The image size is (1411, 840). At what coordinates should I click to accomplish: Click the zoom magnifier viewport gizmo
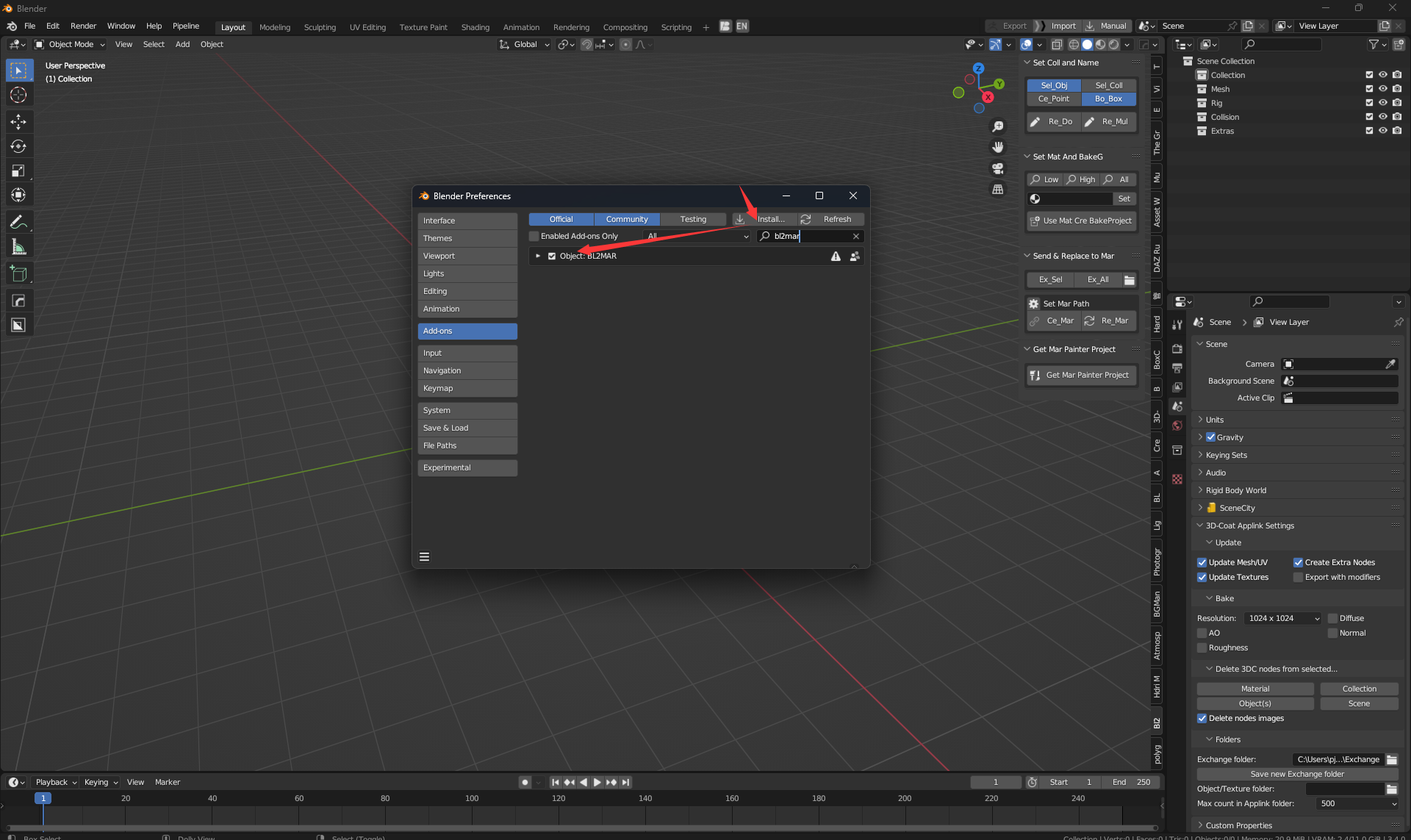point(997,126)
